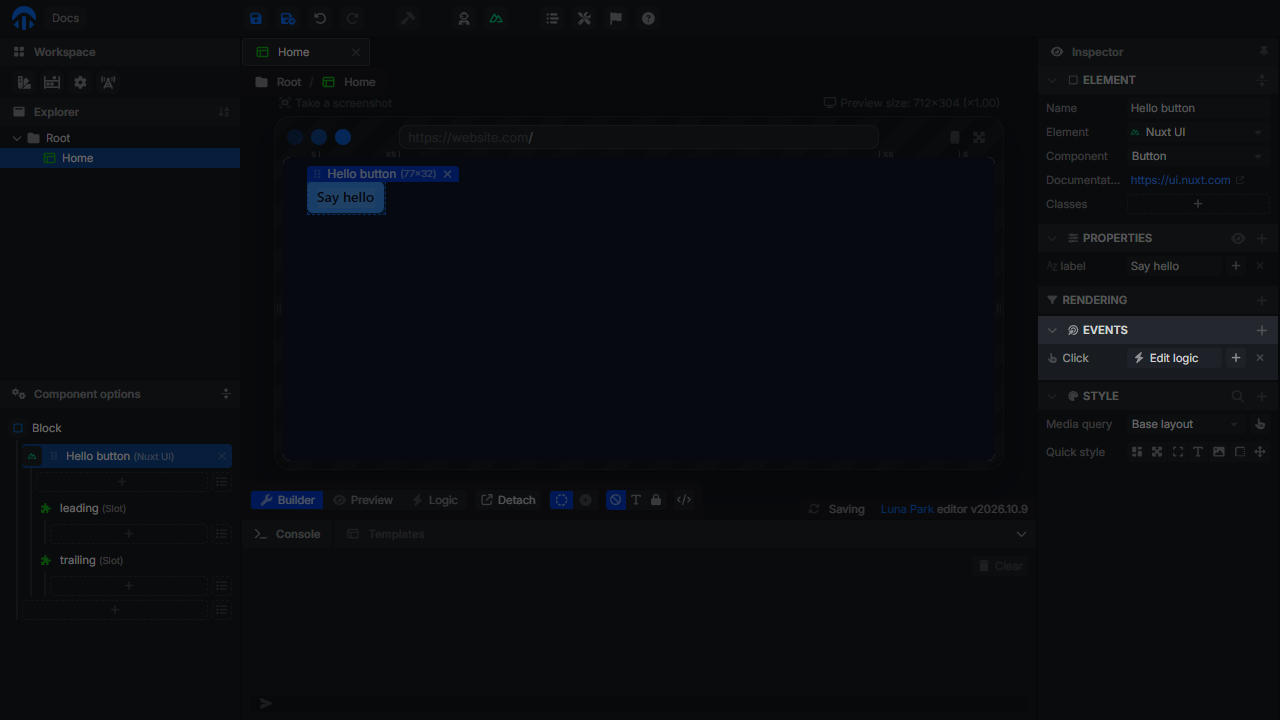
Task: Click the mobile device icon in preview bar
Action: [954, 138]
